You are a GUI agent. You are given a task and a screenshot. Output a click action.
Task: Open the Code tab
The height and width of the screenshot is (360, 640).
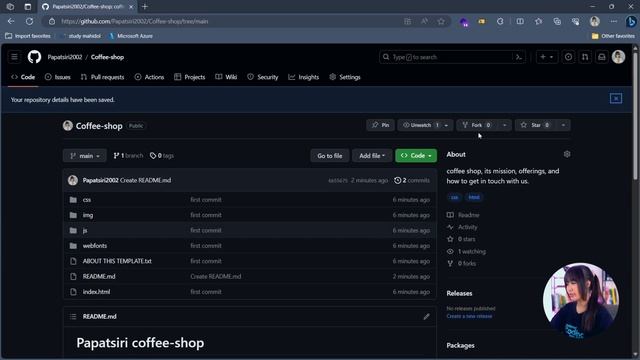point(23,77)
